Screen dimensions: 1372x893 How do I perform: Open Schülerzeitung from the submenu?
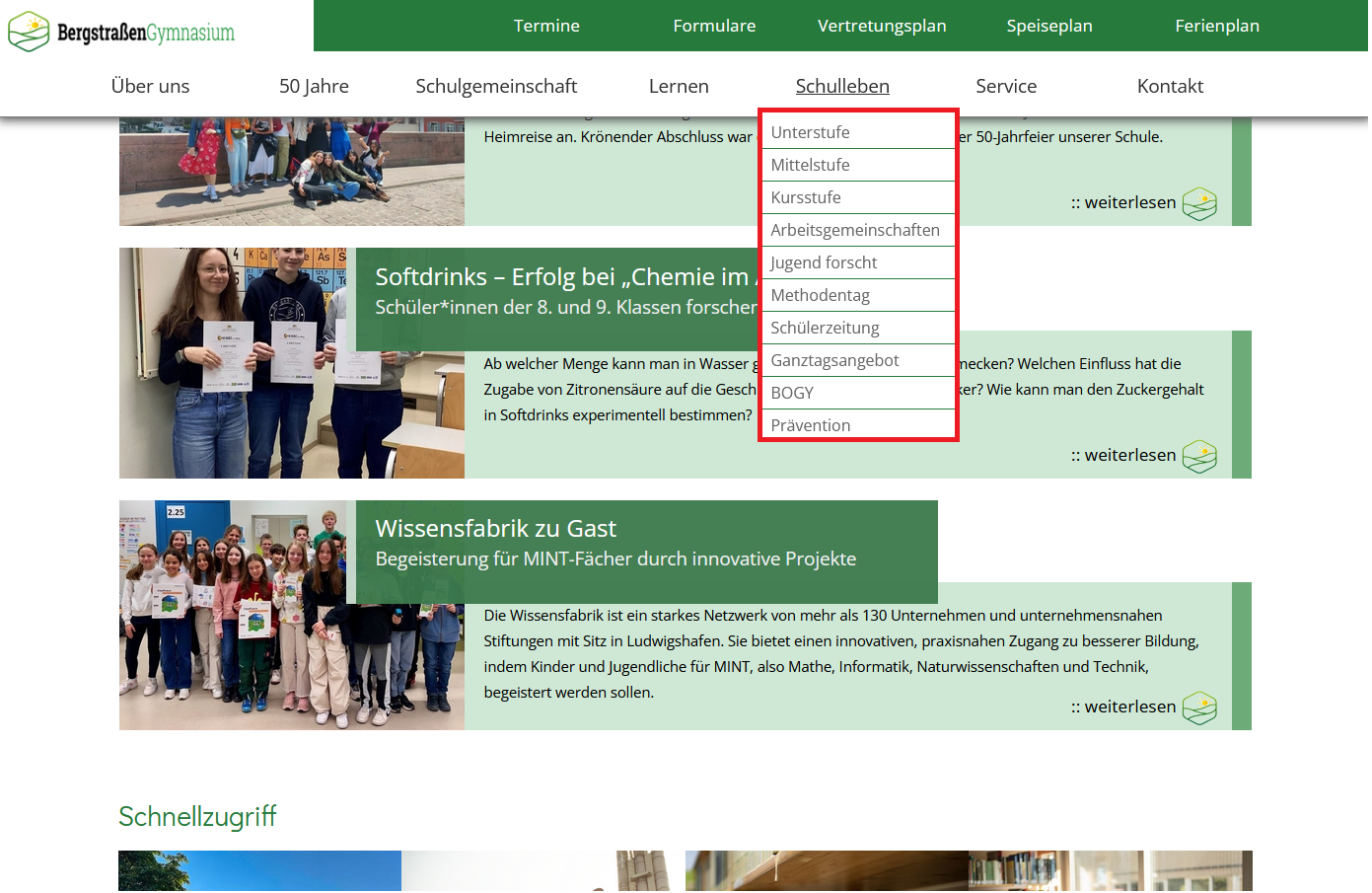825,328
